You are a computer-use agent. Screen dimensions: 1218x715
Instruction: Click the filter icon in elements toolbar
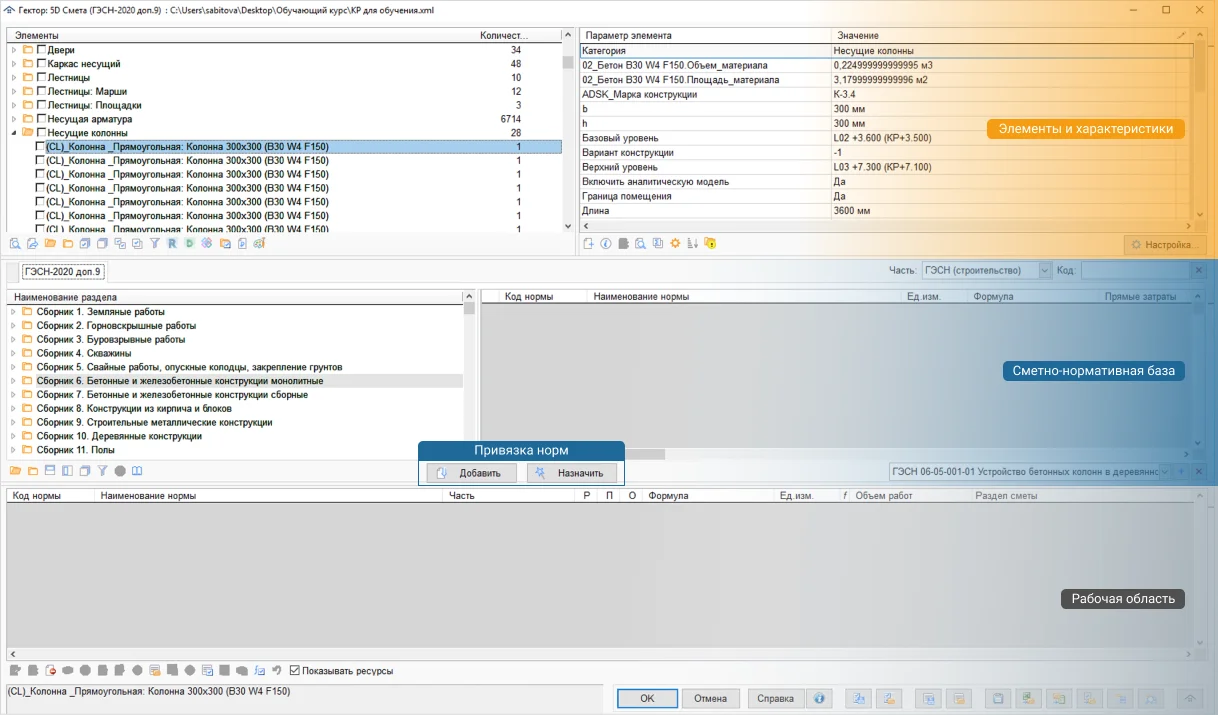click(155, 243)
